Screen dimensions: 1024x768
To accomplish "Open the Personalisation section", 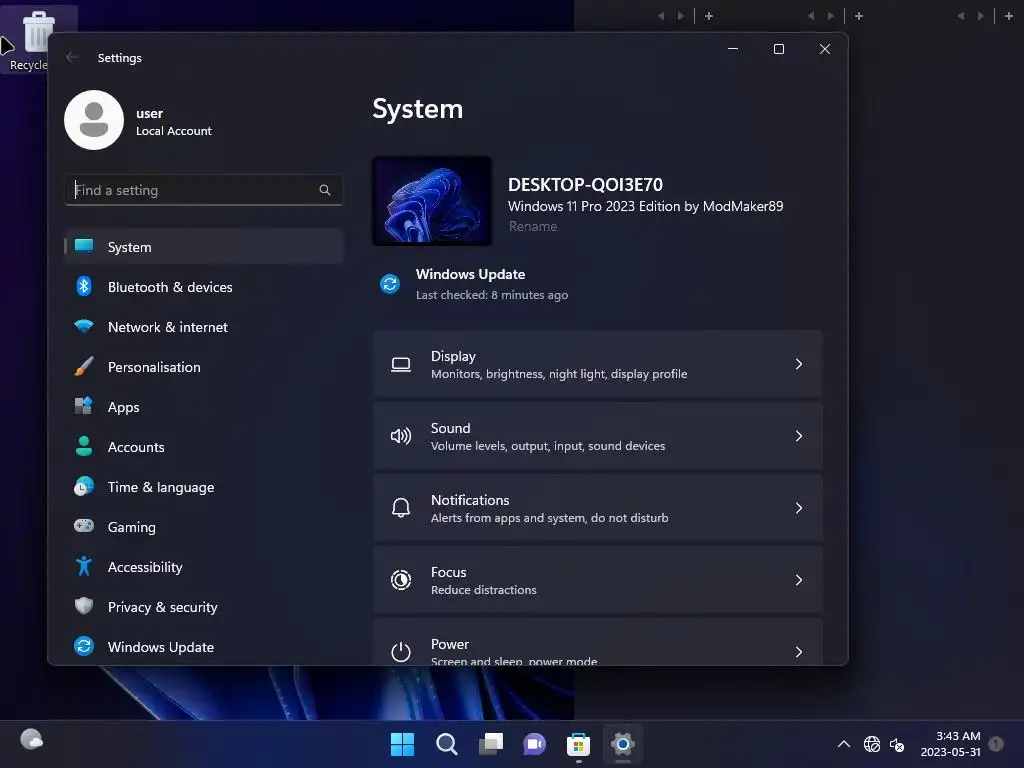I will (204, 367).
